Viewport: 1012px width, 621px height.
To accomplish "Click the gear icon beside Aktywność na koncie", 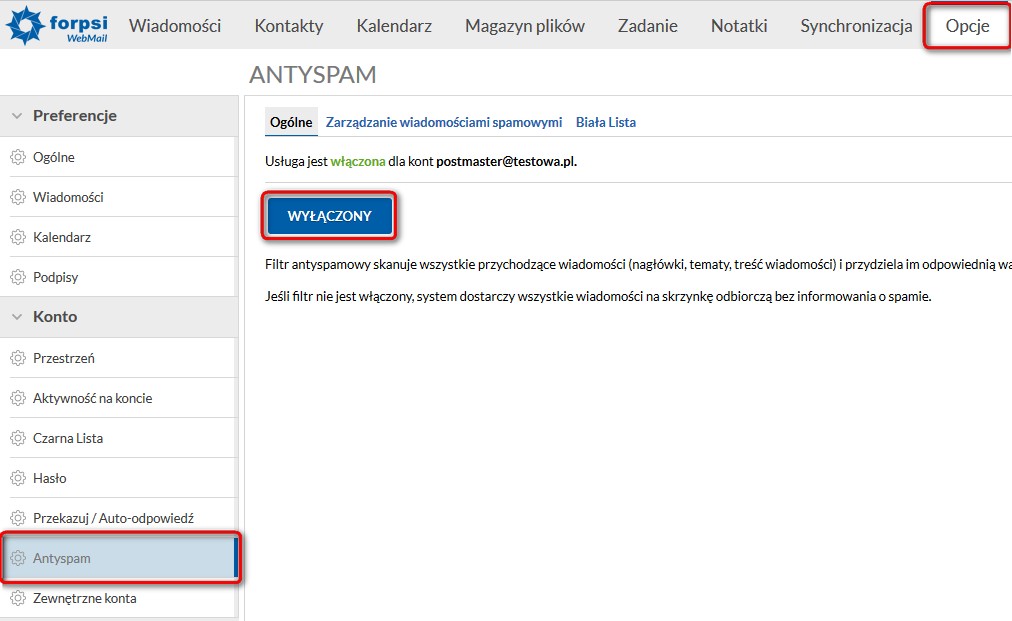I will click(18, 398).
